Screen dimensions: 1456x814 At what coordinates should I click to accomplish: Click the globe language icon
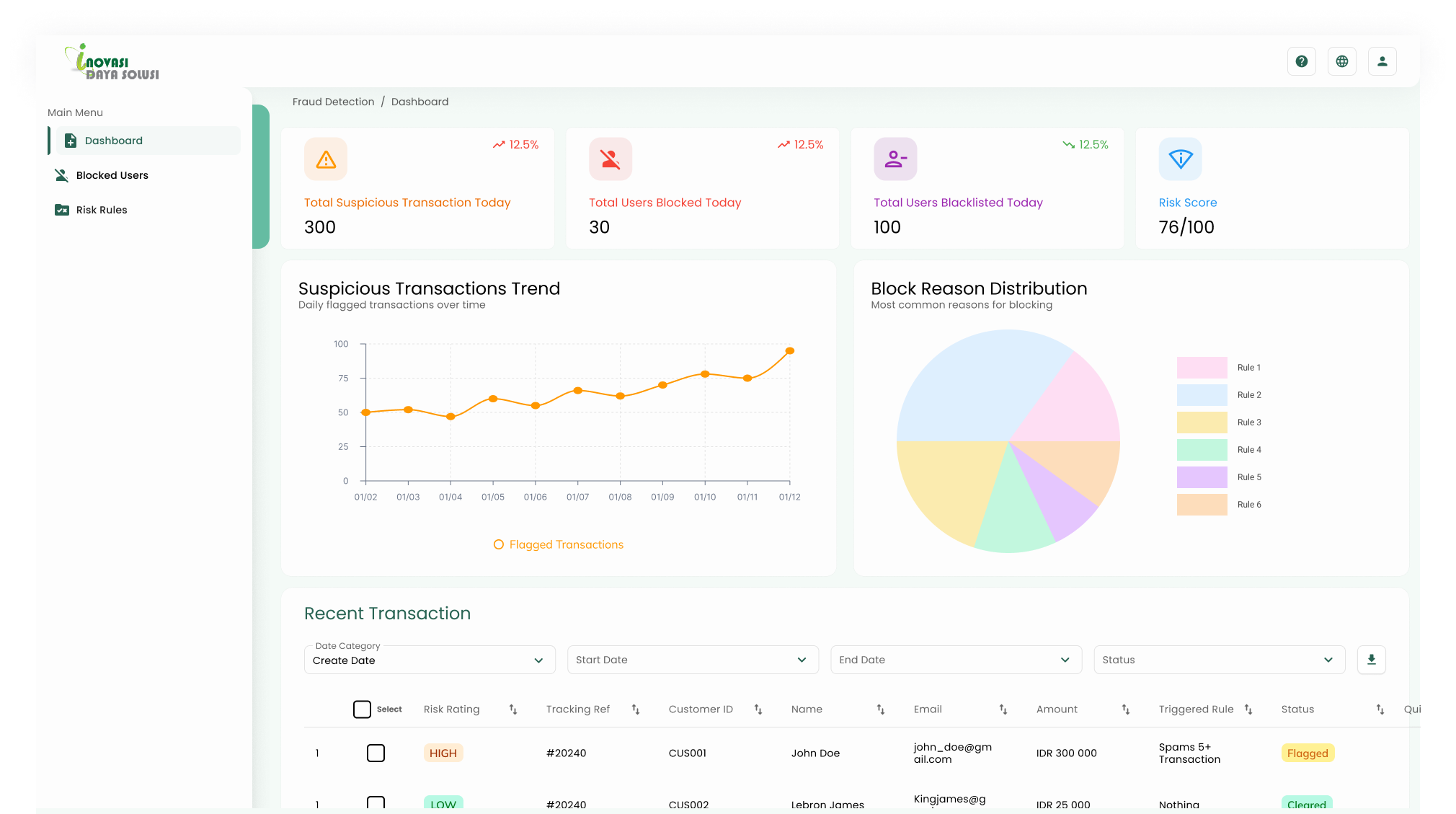[1341, 61]
